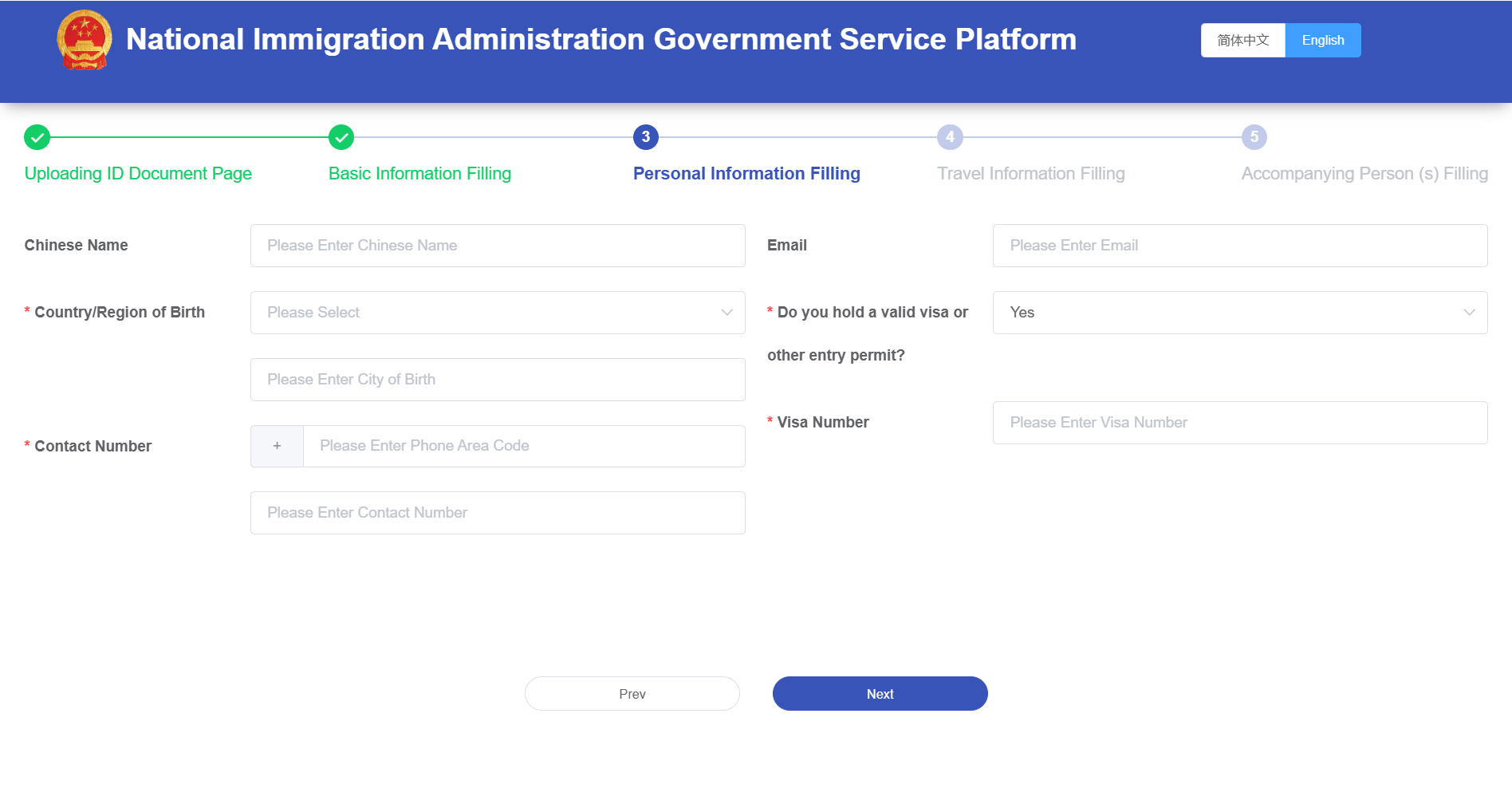Screen dimensions: 1512x796
Task: Click the Chinese Name input field
Action: pyautogui.click(x=498, y=246)
